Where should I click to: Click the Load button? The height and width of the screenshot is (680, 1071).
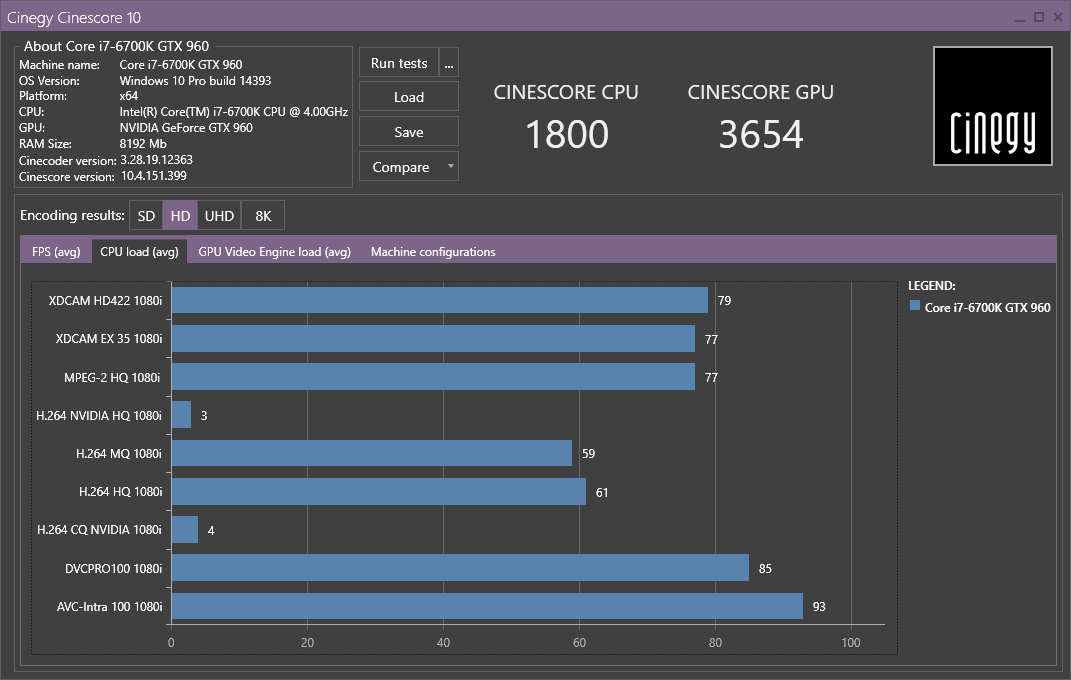(408, 97)
